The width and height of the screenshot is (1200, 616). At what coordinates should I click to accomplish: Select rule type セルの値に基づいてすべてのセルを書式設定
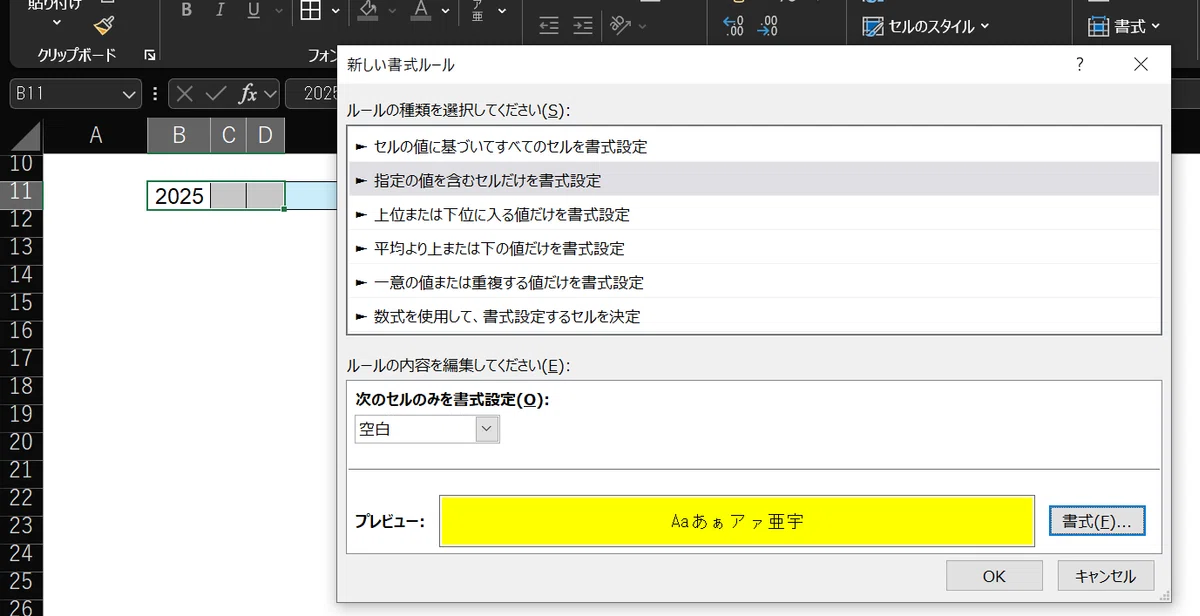[x=755, y=146]
